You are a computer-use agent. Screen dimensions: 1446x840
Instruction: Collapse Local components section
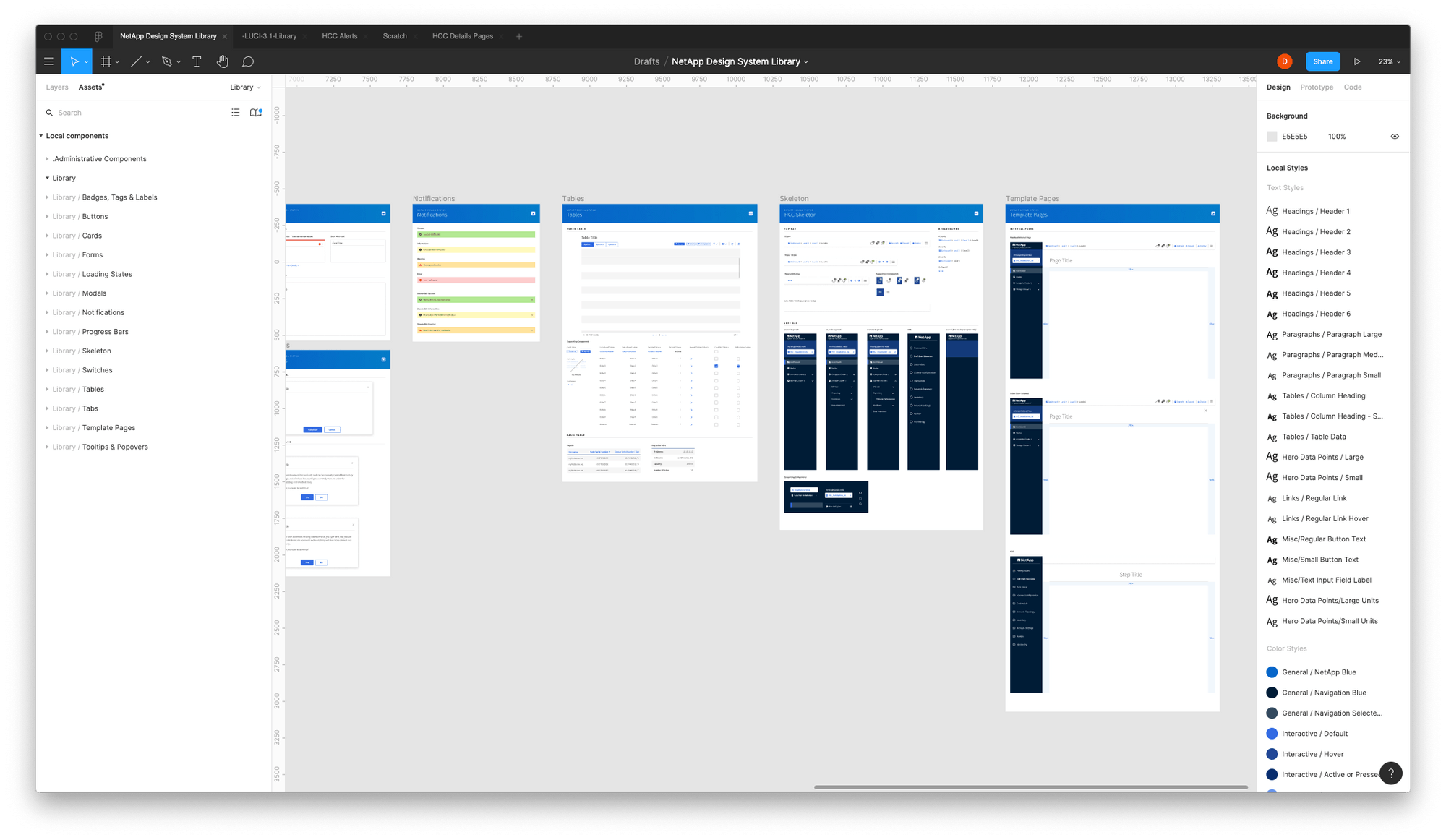41,136
